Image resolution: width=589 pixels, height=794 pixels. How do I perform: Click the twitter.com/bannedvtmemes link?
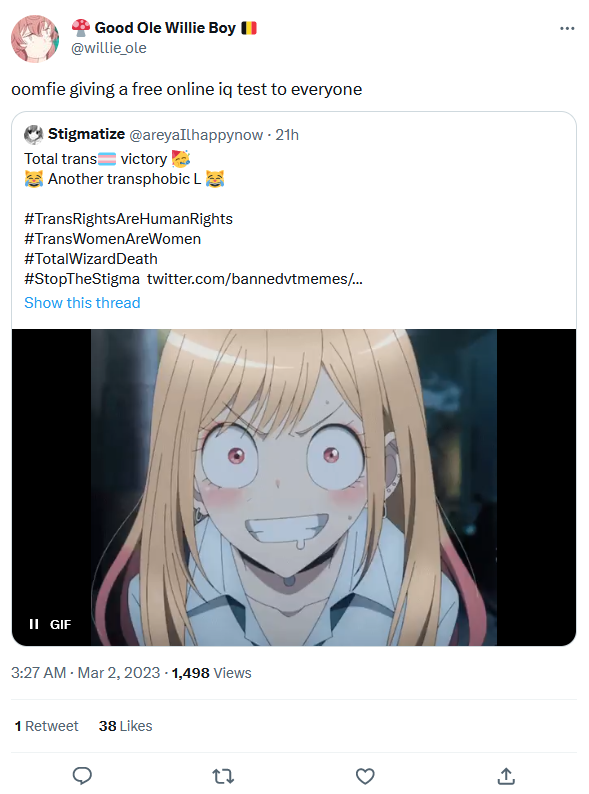[x=255, y=279]
